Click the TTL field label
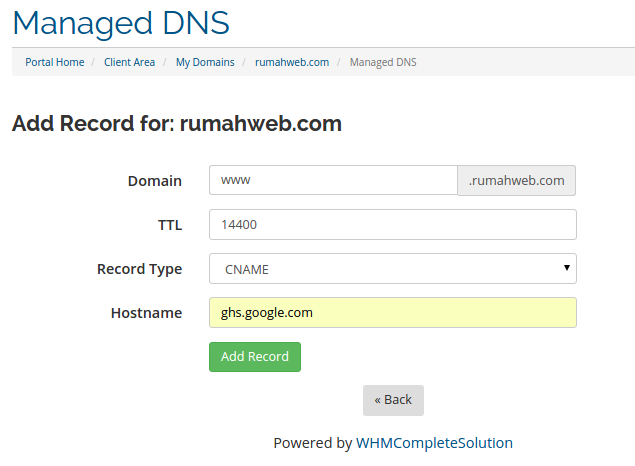The image size is (635, 466). pos(170,225)
